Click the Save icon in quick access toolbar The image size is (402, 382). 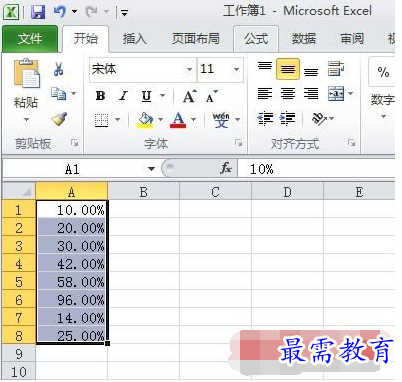tap(38, 12)
